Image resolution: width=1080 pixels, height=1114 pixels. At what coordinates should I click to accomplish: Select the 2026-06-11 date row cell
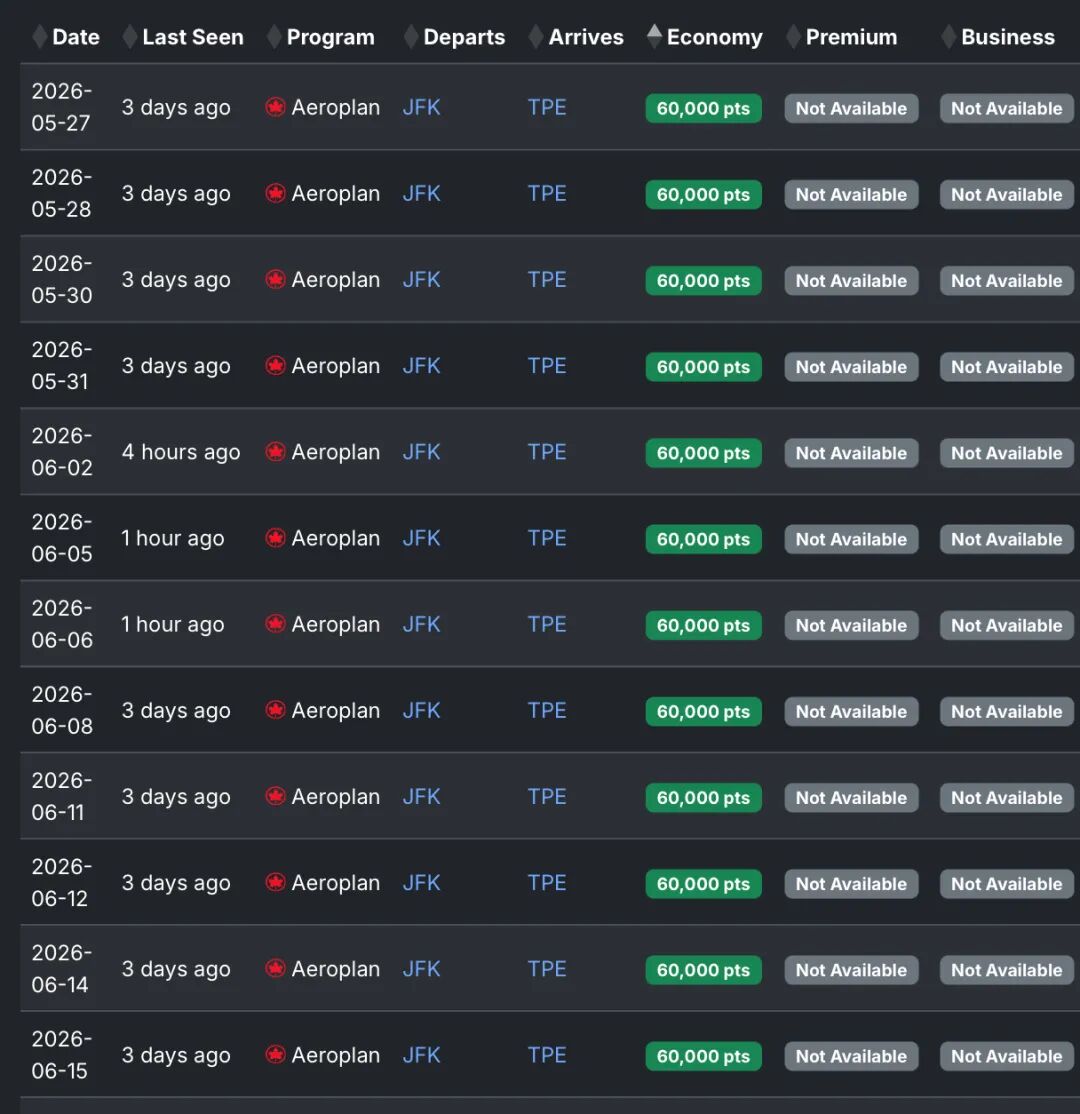[61, 796]
